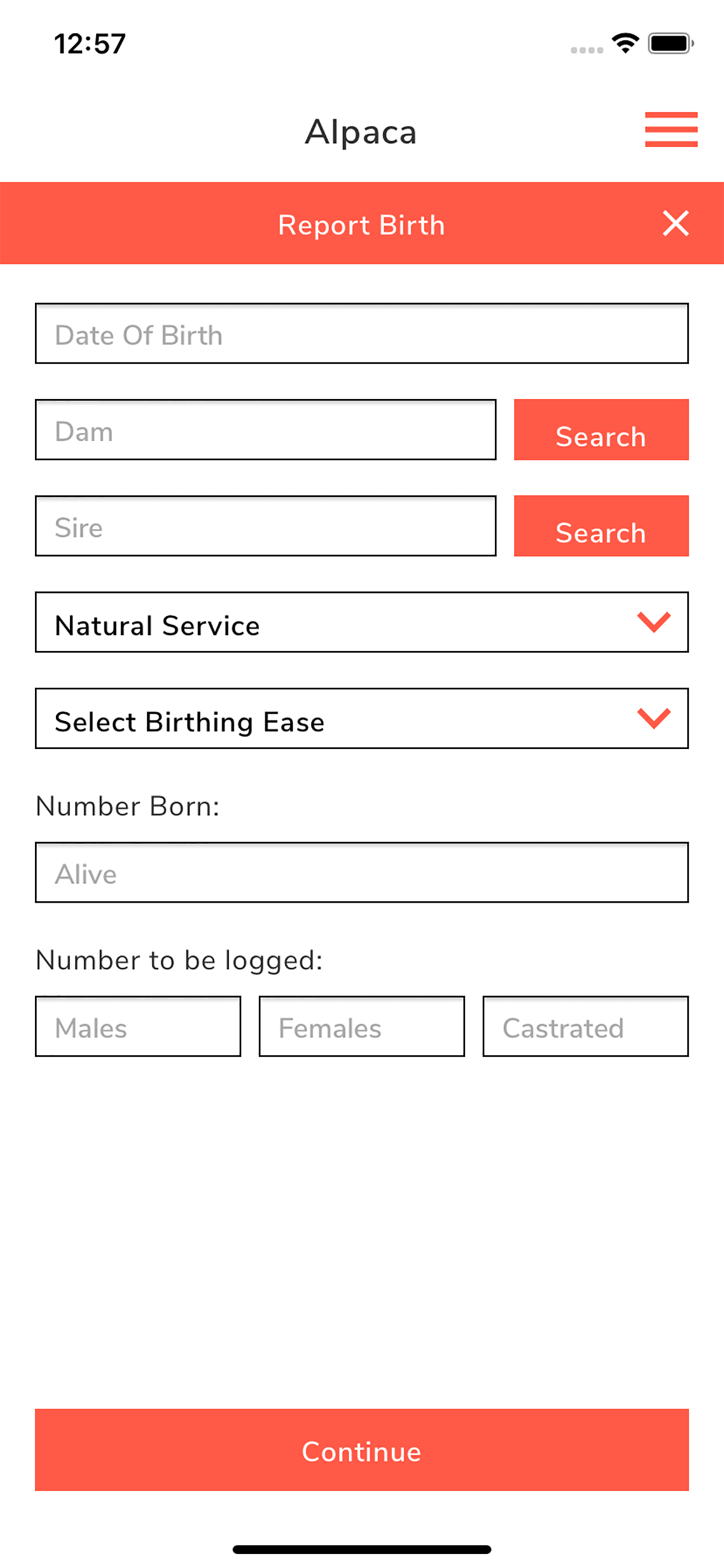Open the Select Birthing Ease selector

361,718
